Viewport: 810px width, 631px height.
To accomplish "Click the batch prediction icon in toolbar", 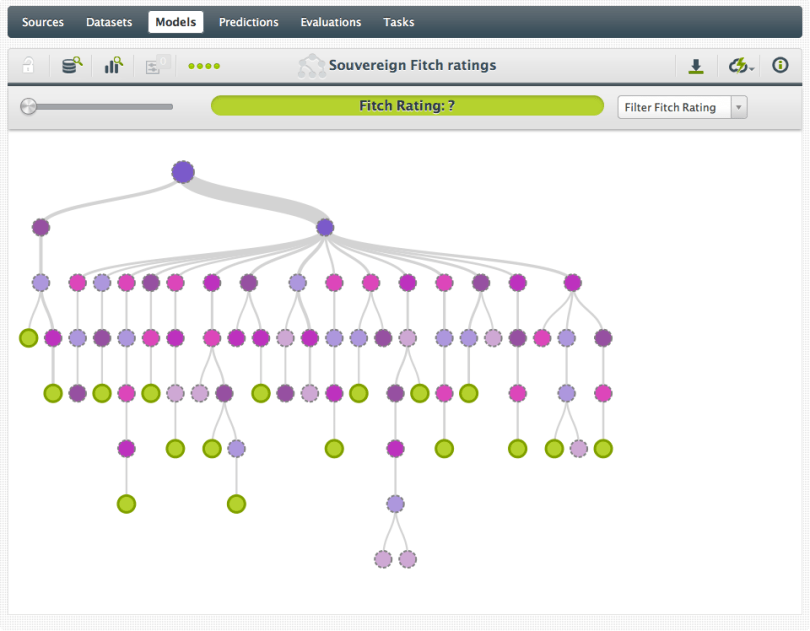I will tap(158, 66).
